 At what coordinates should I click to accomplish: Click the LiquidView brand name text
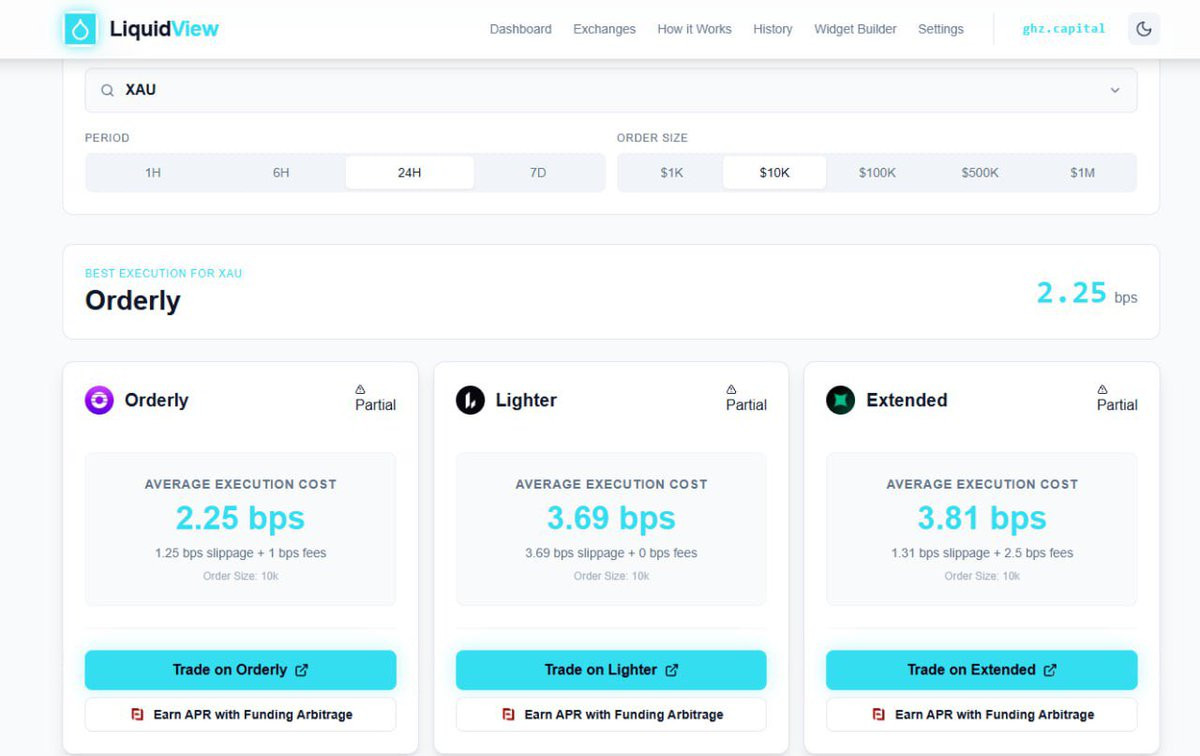[164, 29]
